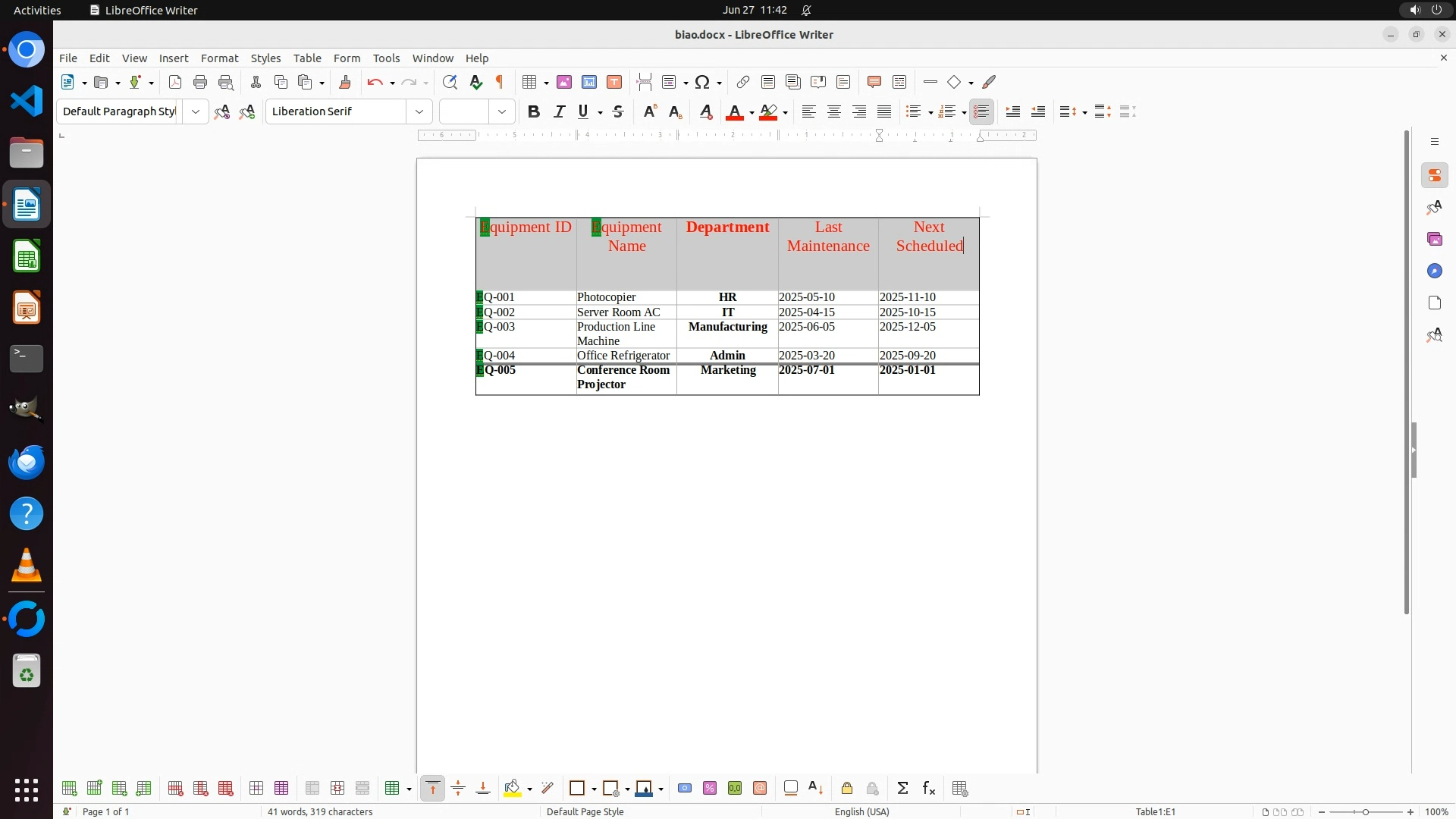
Task: Insert rows above using table toolbar
Action: point(69,789)
